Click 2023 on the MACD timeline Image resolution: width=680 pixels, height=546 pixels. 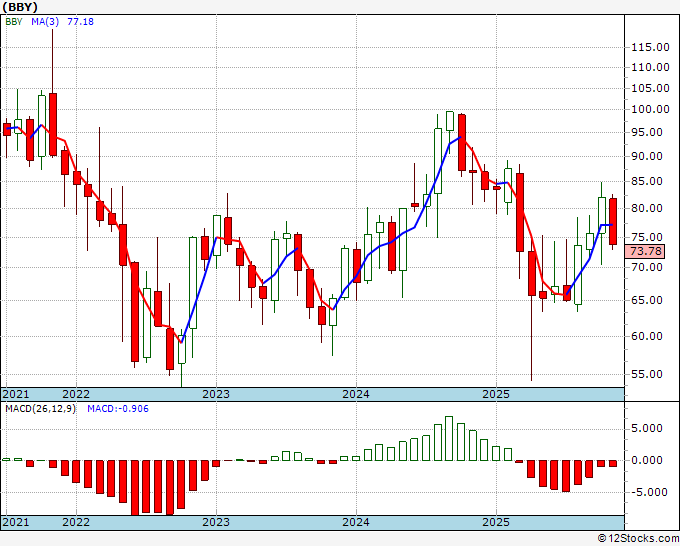(216, 522)
